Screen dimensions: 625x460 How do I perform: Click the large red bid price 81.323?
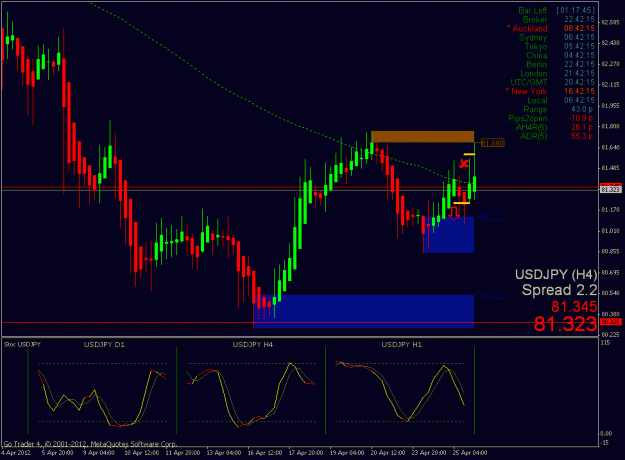(x=565, y=324)
